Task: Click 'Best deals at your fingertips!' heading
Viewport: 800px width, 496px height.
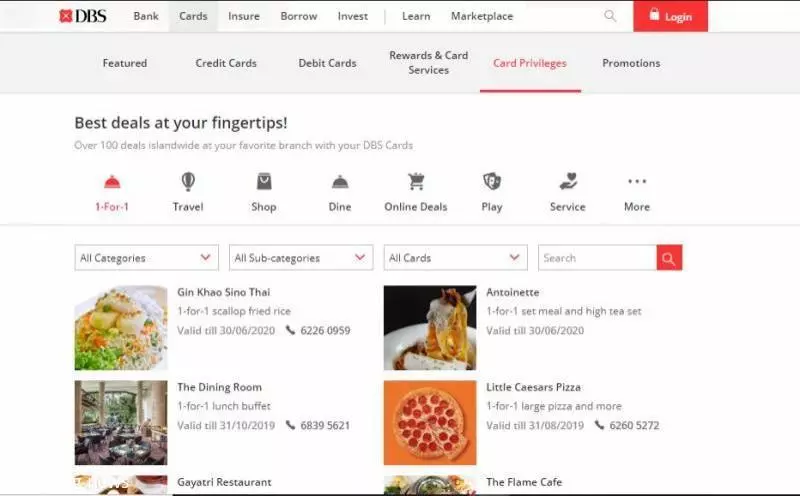Action: pyautogui.click(x=181, y=123)
